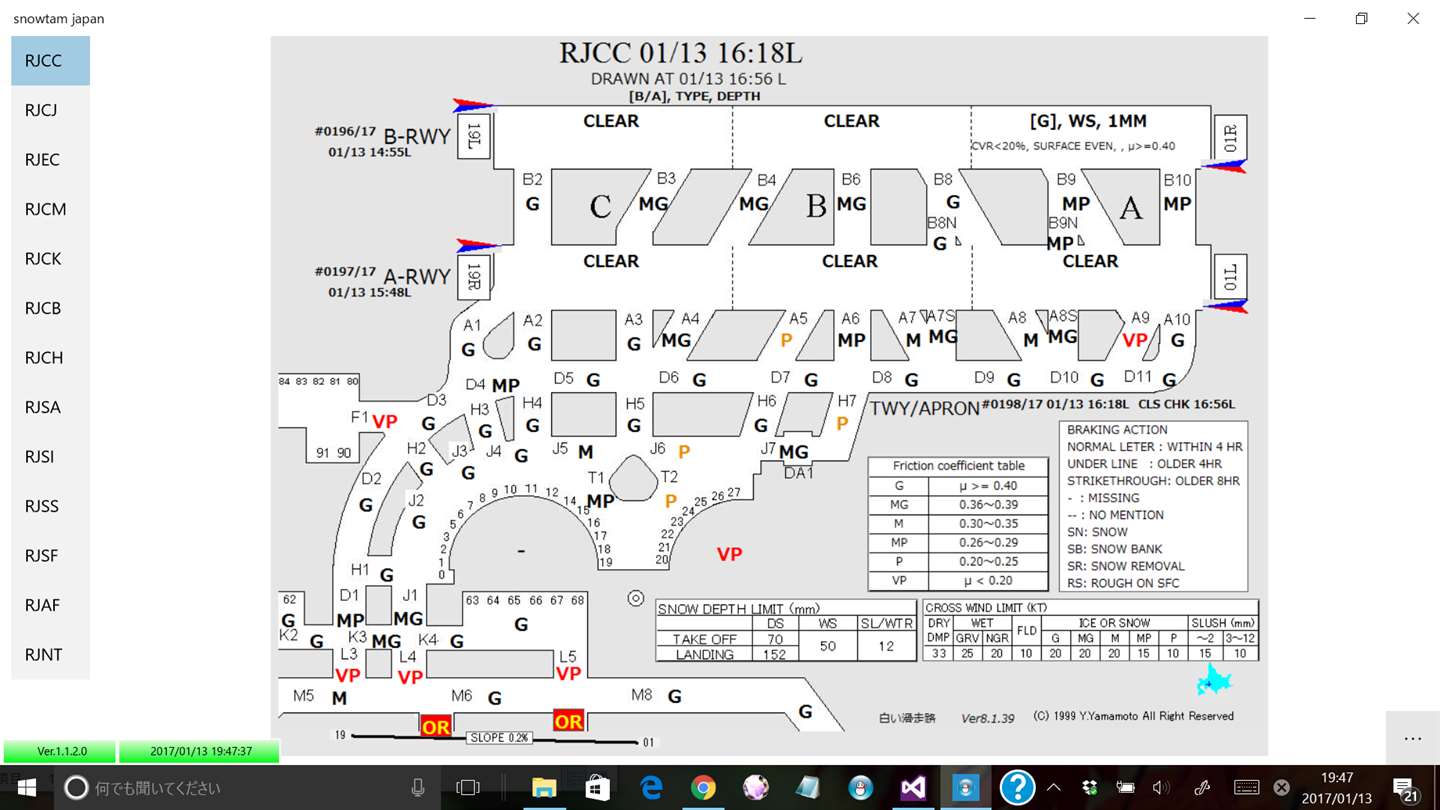The image size is (1440, 810).
Task: Click the Cortana search box
Action: point(245,788)
